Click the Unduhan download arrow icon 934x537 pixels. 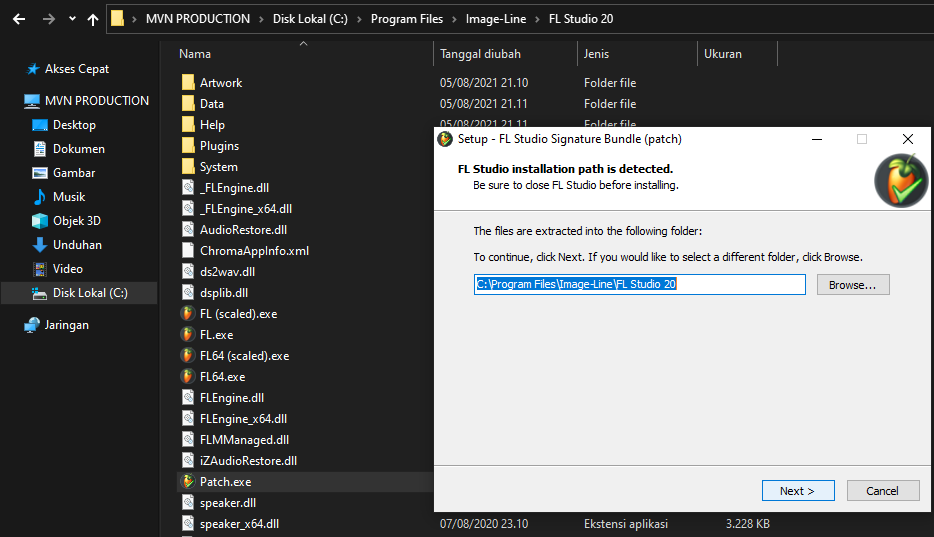[40, 245]
